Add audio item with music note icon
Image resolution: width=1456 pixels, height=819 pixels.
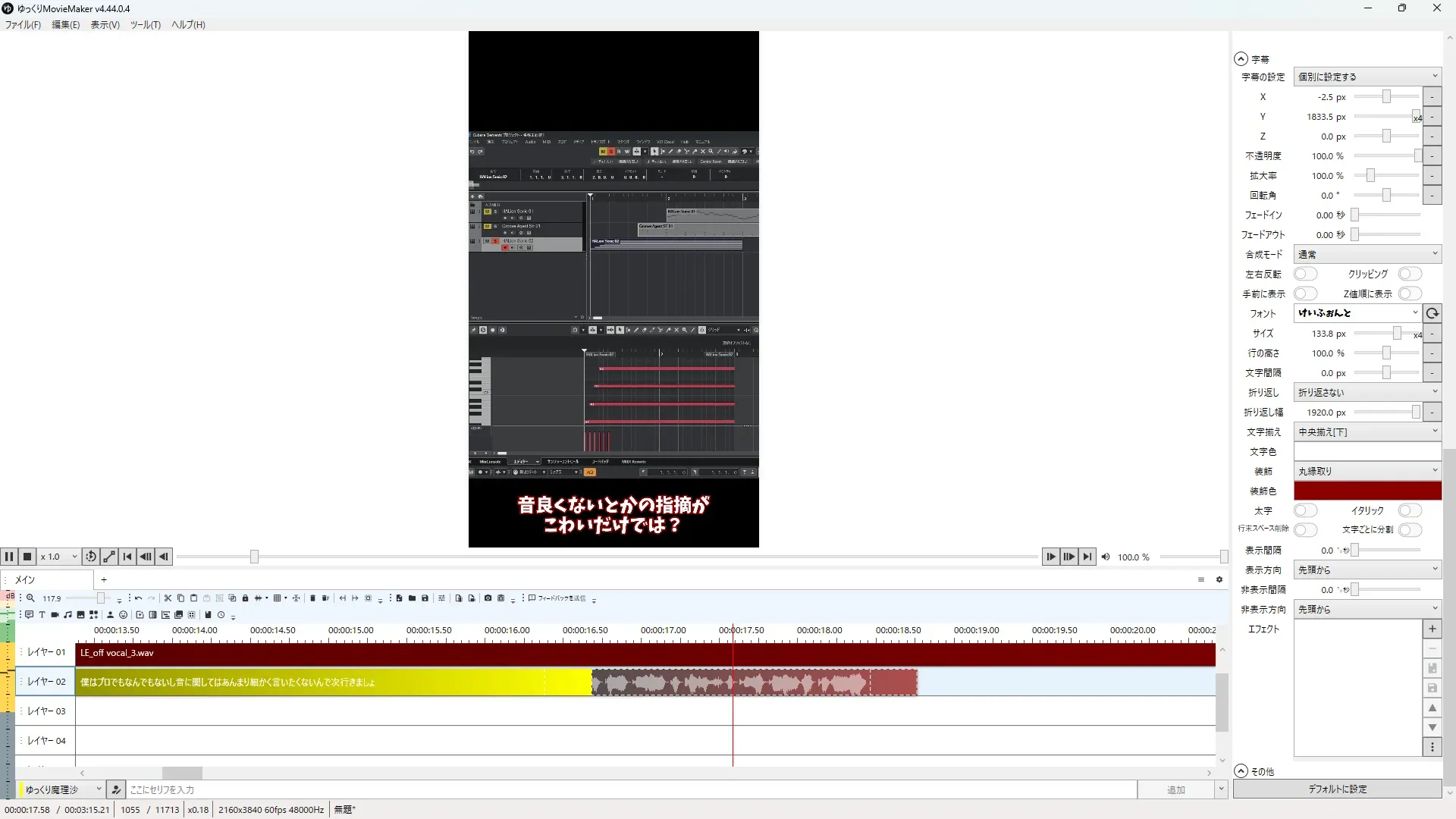tap(67, 615)
